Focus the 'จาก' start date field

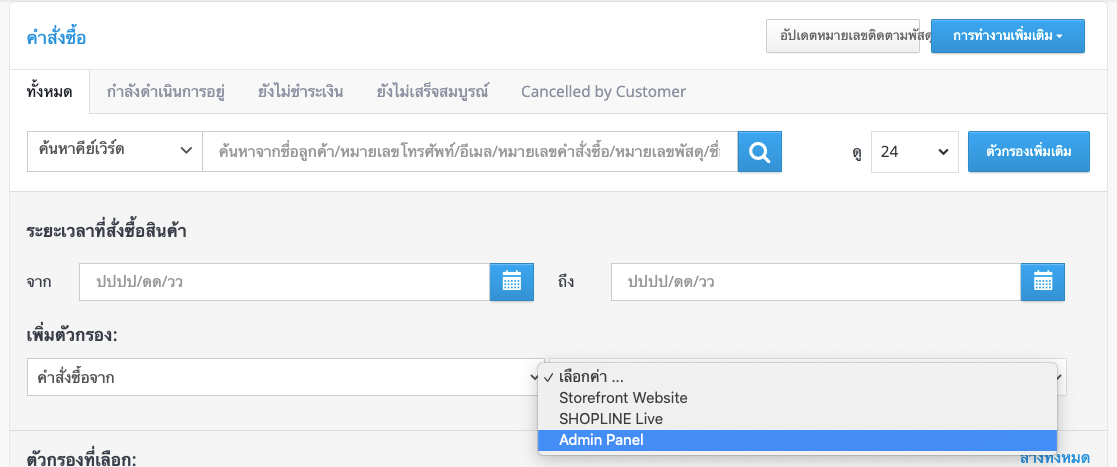pos(284,282)
